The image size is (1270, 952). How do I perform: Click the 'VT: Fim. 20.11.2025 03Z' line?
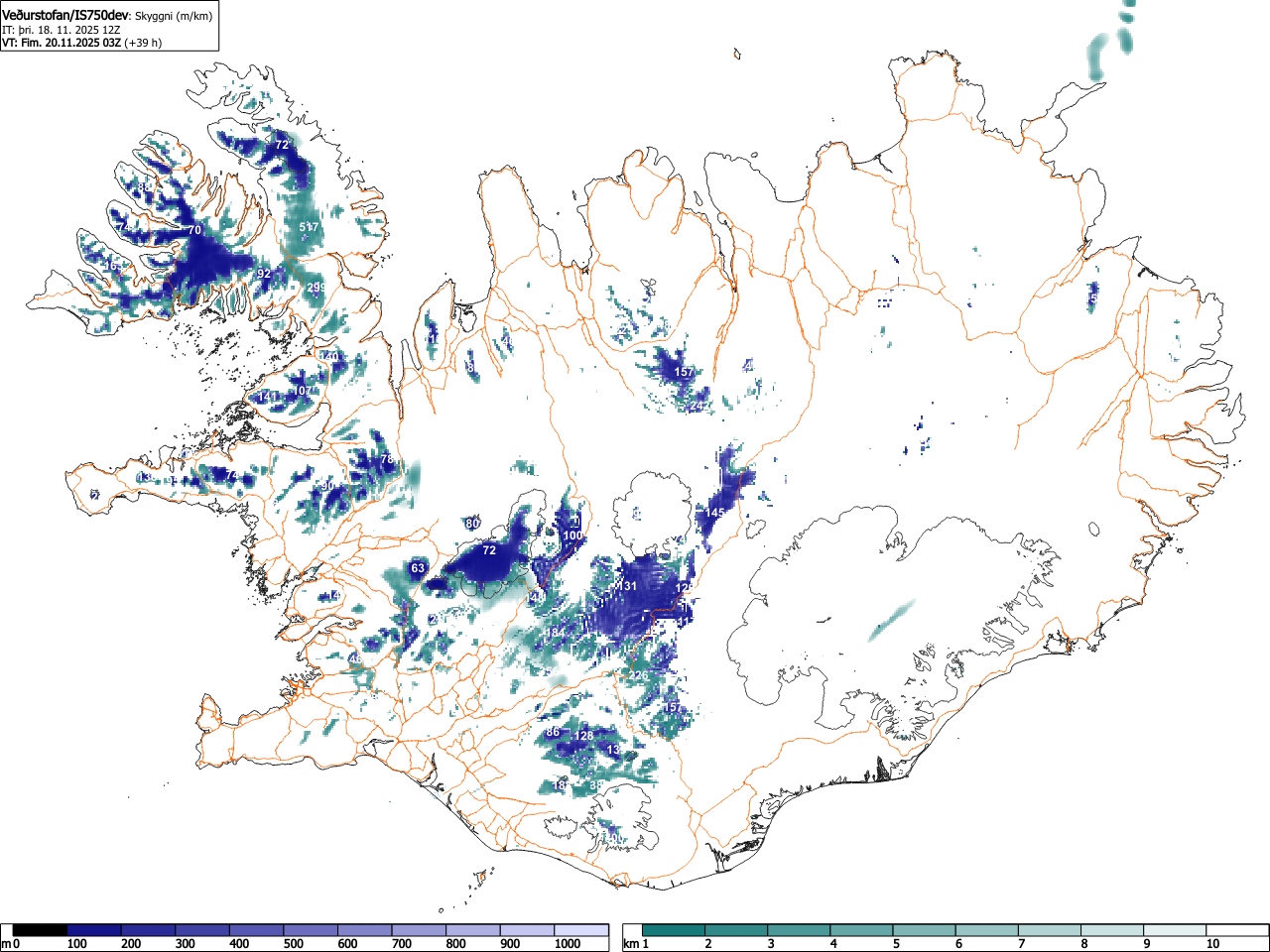62,43
